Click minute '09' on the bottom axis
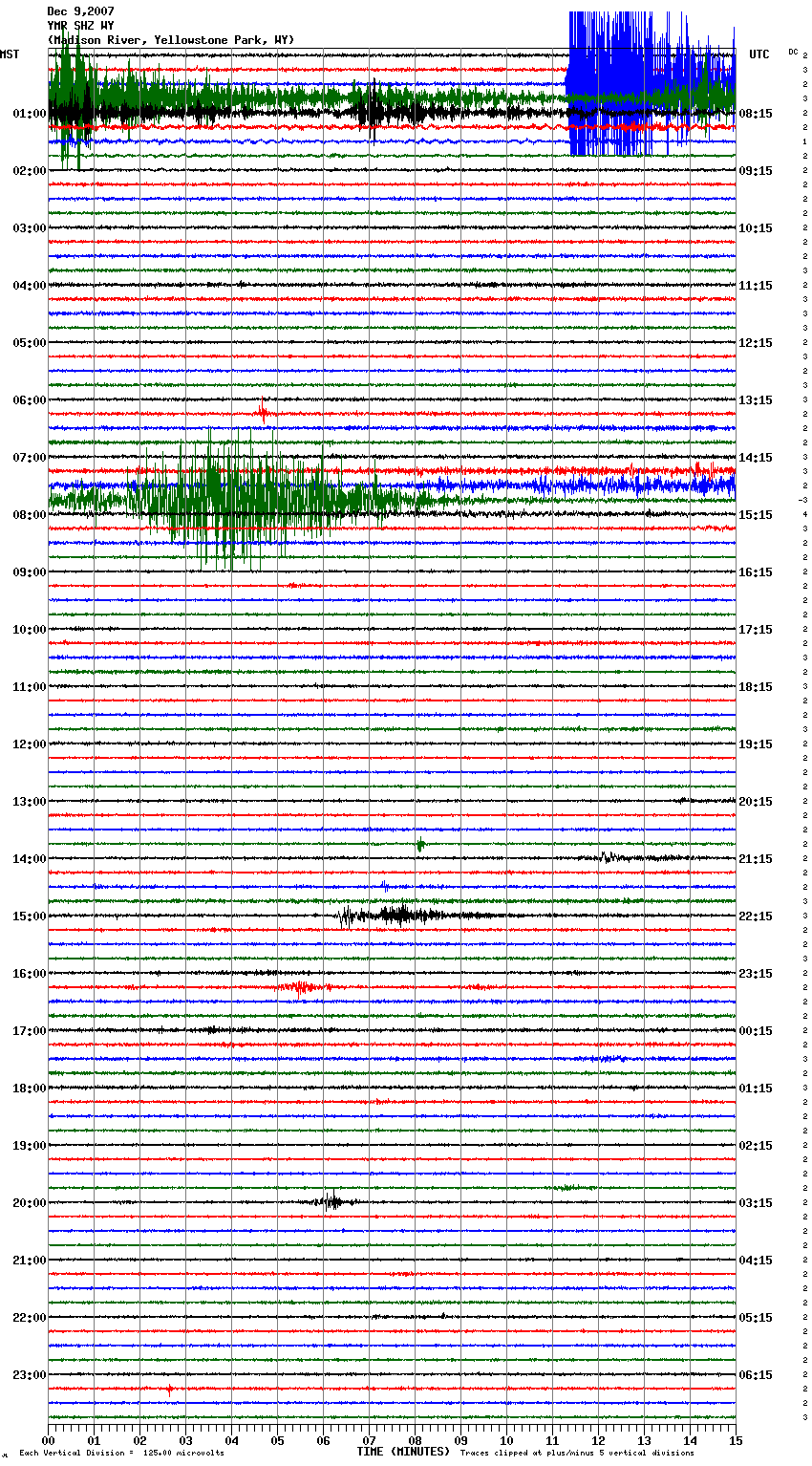Viewport: 812px width, 1466px height. coord(460,1440)
